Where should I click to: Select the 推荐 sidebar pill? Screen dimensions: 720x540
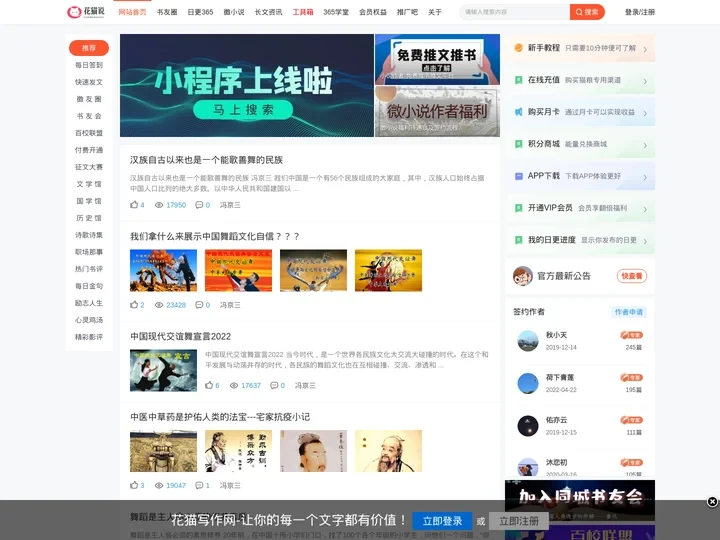[89, 48]
